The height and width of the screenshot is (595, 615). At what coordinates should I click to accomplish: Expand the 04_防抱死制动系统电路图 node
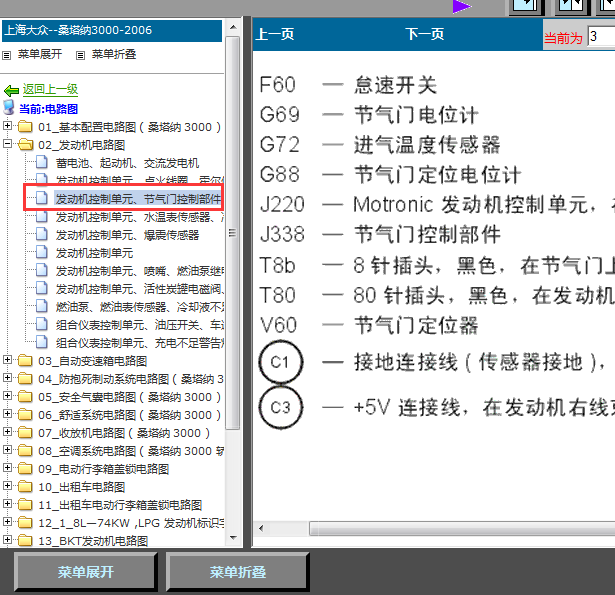(7, 377)
